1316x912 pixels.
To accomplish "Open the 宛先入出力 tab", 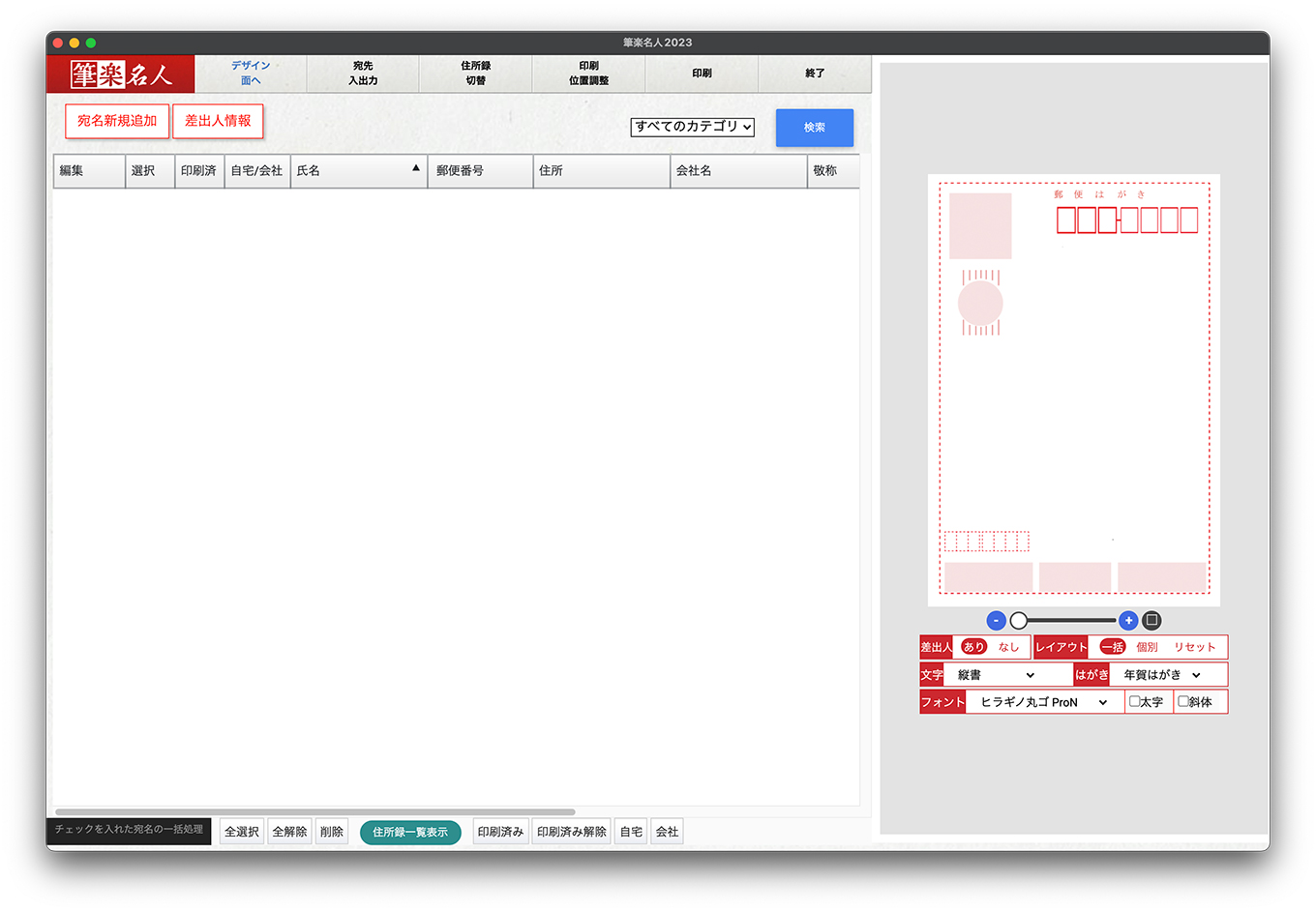I will 363,74.
